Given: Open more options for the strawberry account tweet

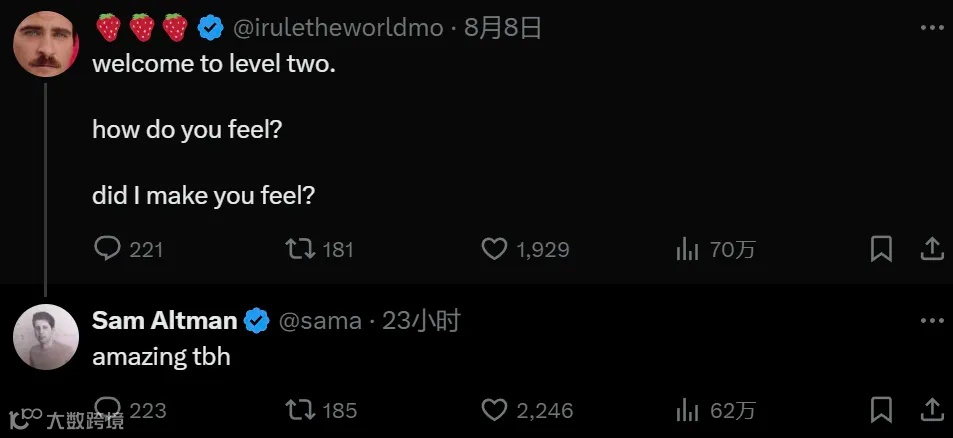Looking at the screenshot, I should tap(931, 28).
